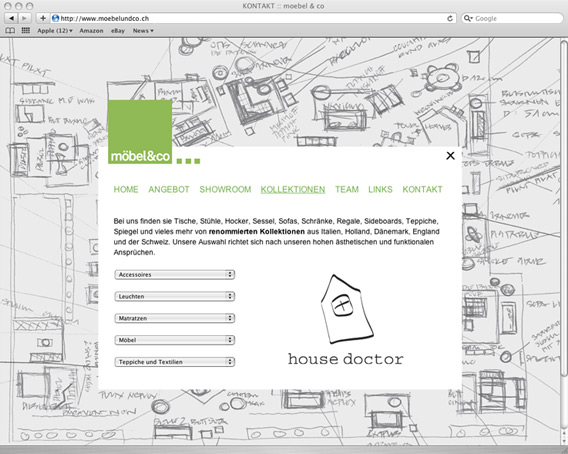Click the globe site icon in address bar
The width and height of the screenshot is (568, 454).
[55, 18]
